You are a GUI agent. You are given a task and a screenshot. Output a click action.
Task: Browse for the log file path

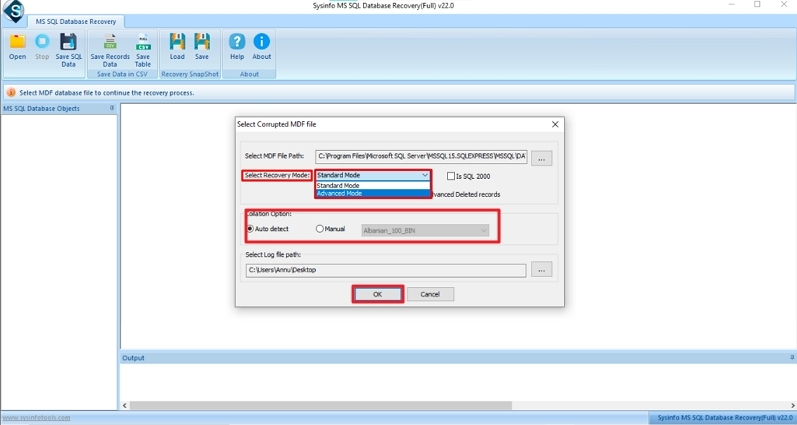coord(541,269)
